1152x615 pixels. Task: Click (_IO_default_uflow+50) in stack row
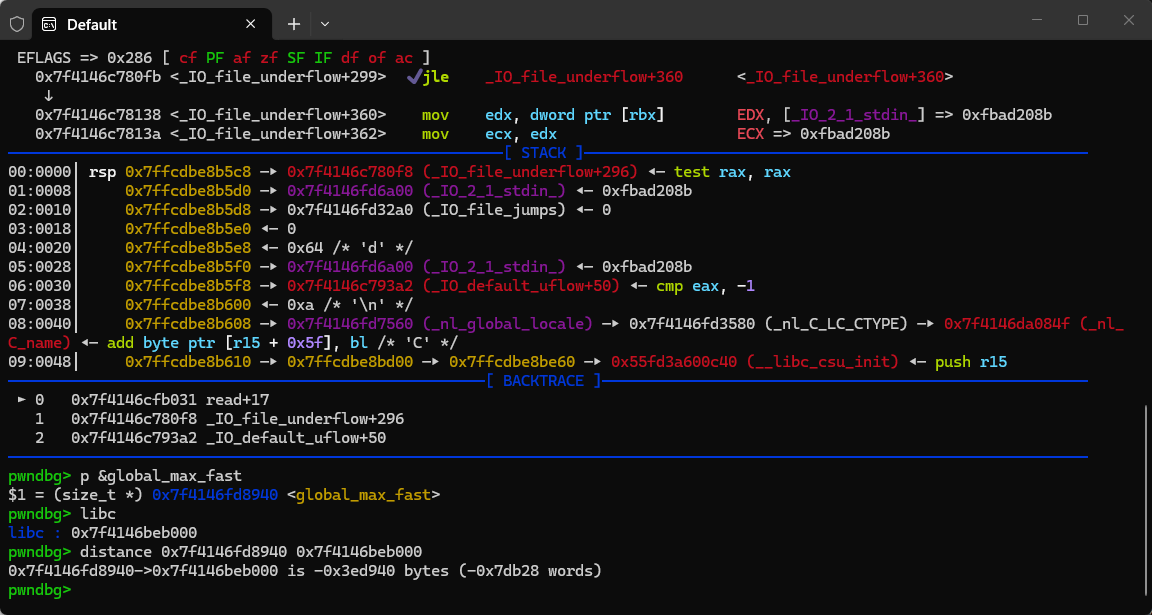pyautogui.click(x=522, y=286)
